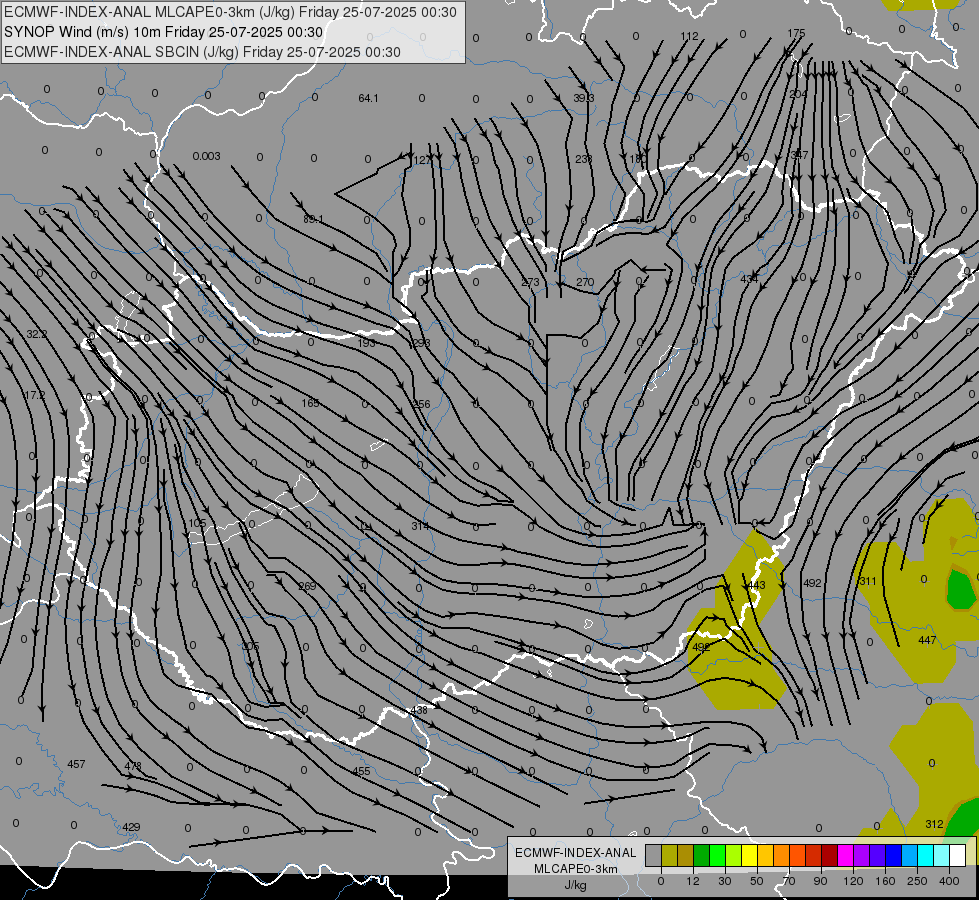This screenshot has height=900, width=979.
Task: Click the map value 447
Action: click(x=927, y=640)
